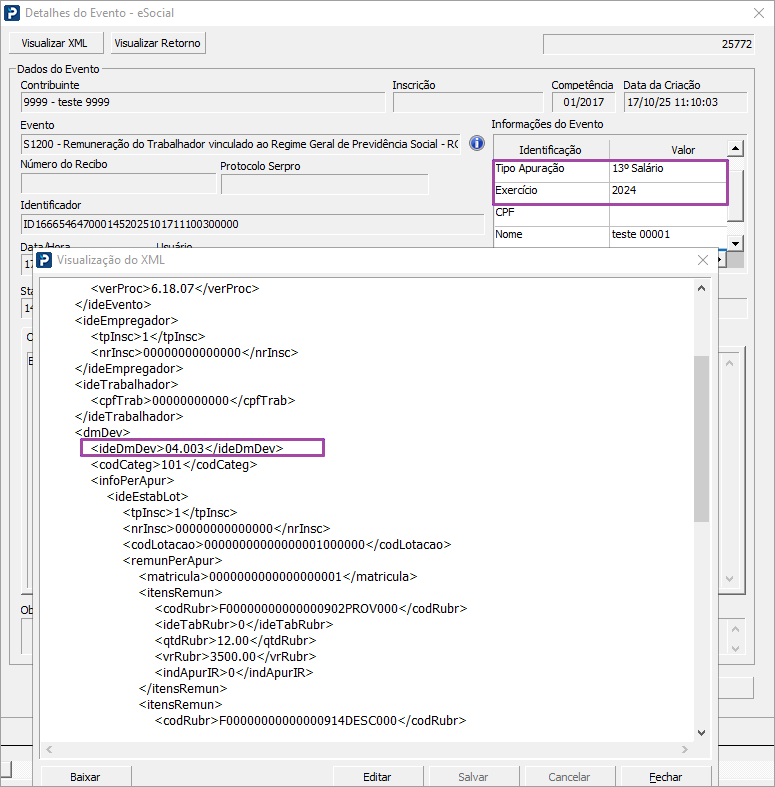Click the Editar button
The height and width of the screenshot is (787, 775).
coord(377,777)
